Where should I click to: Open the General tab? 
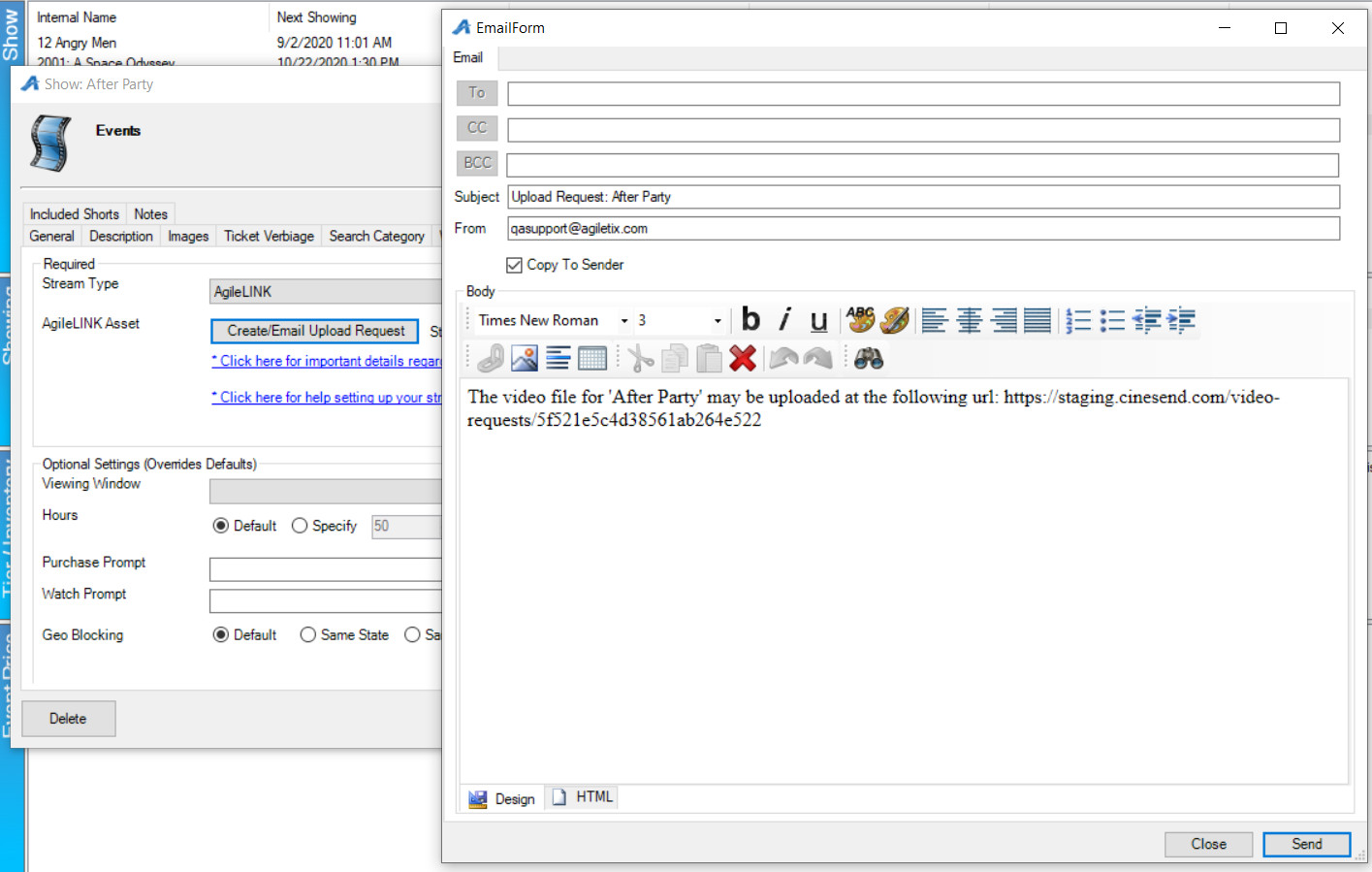pos(52,237)
